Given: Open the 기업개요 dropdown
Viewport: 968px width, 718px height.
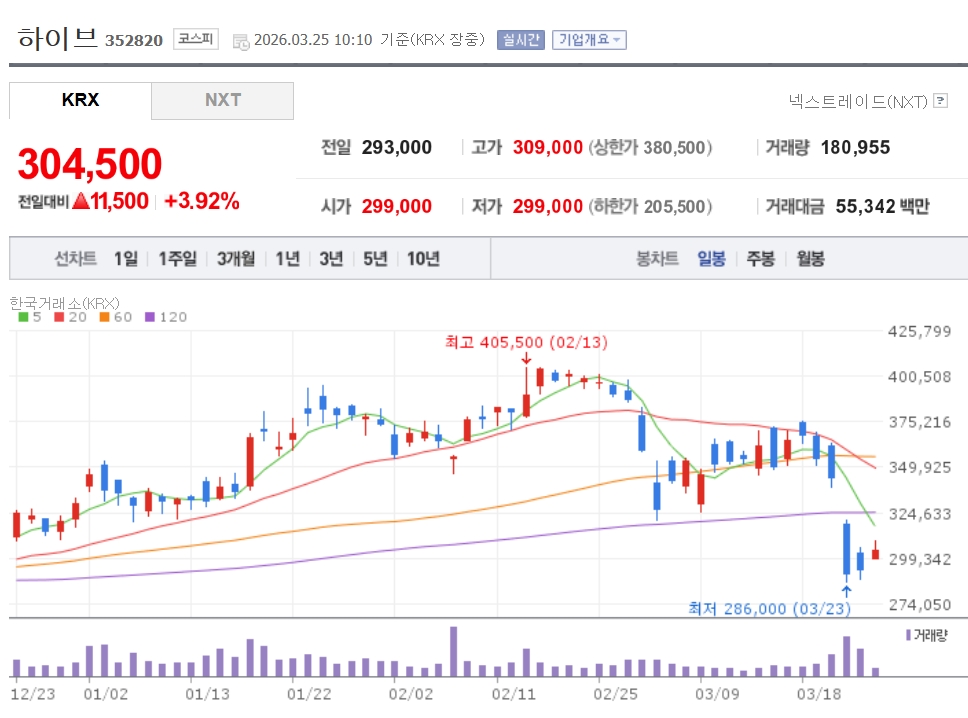Looking at the screenshot, I should 589,40.
